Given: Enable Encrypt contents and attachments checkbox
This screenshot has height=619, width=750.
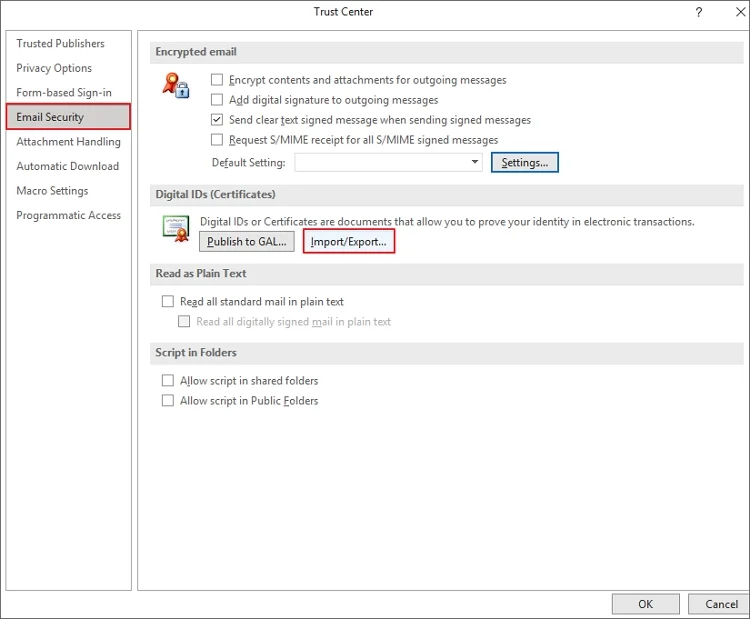Looking at the screenshot, I should (217, 79).
